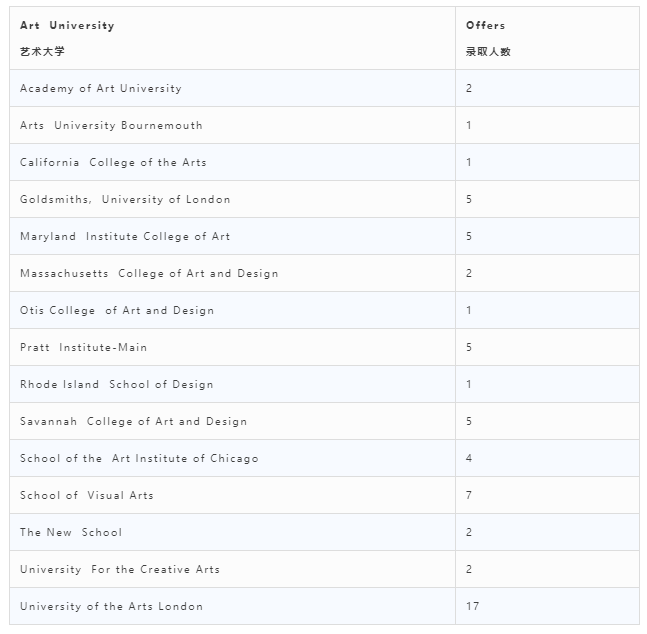Click Maryland Institute College of Art
This screenshot has width=647, height=634.
(125, 237)
